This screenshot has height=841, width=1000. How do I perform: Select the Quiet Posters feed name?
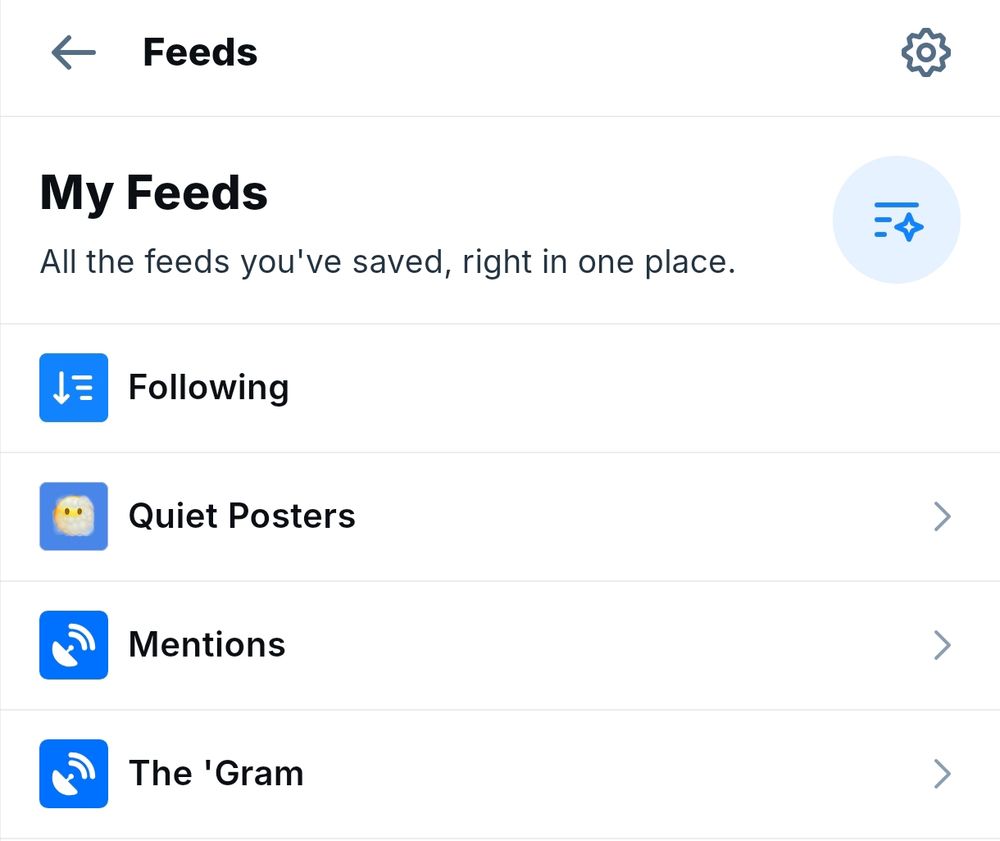pyautogui.click(x=241, y=516)
